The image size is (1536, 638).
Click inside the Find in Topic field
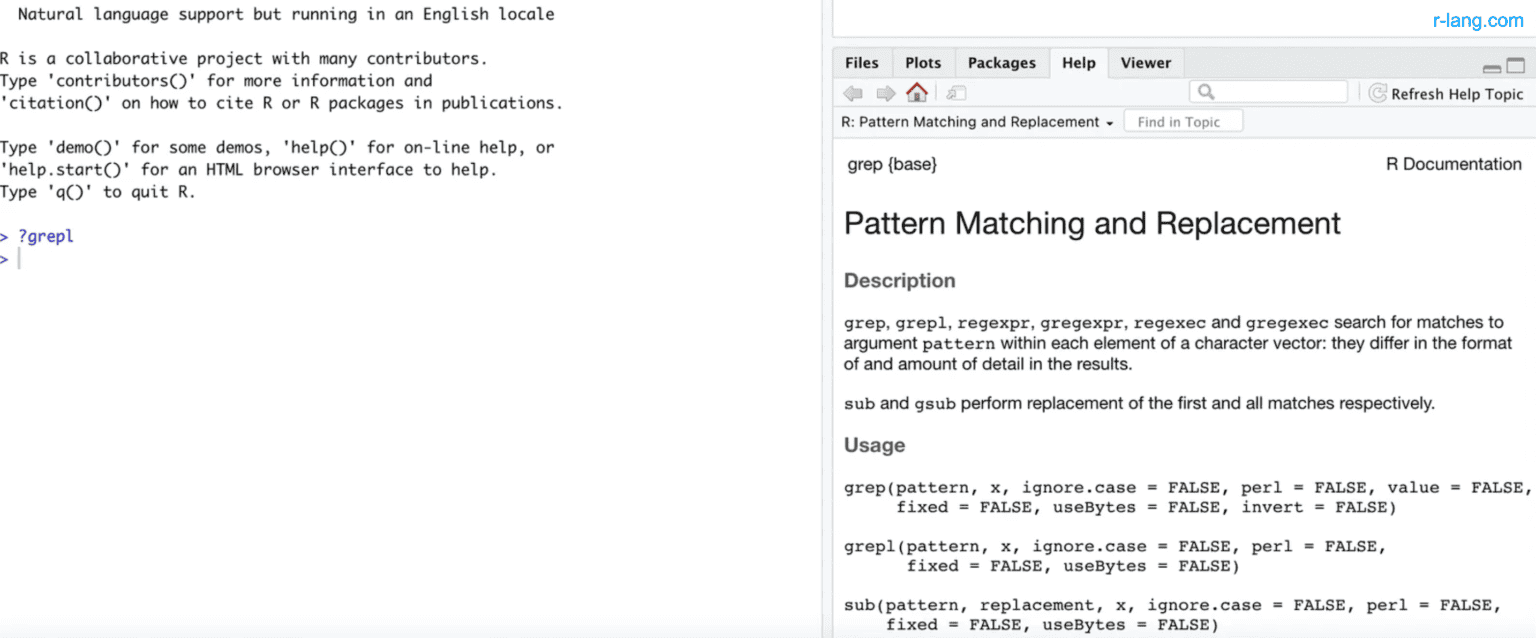click(1183, 120)
